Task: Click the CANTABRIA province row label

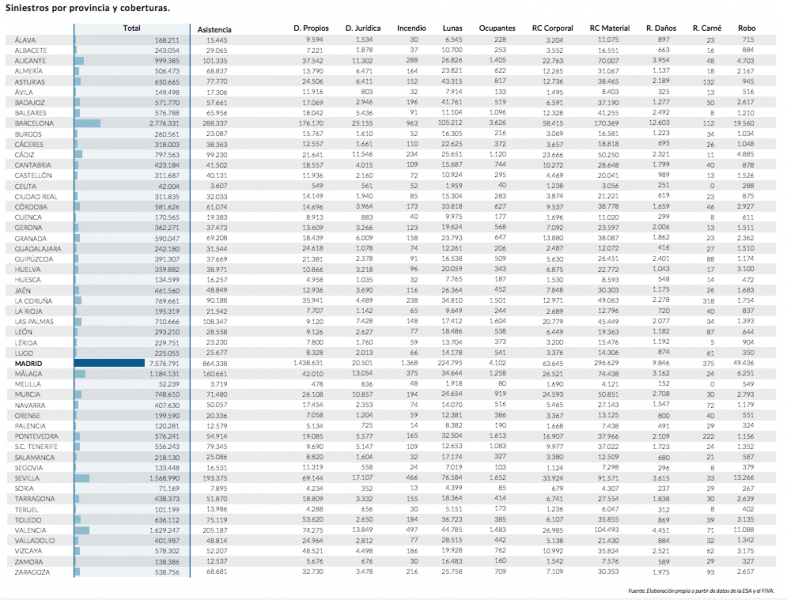Action: coord(33,165)
